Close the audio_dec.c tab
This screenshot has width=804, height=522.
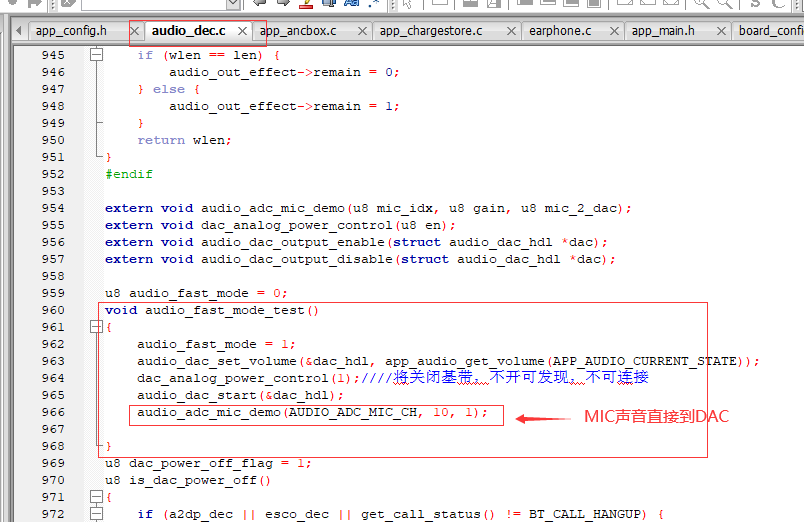pos(243,31)
